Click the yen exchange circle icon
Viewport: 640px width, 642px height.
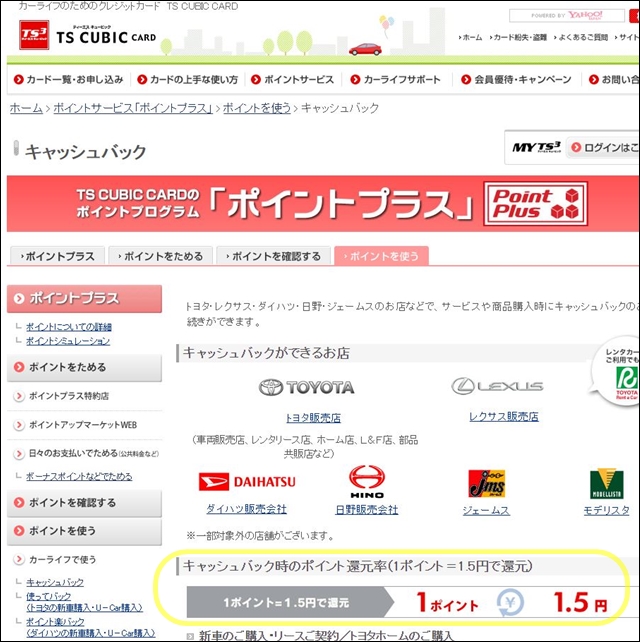[x=510, y=603]
